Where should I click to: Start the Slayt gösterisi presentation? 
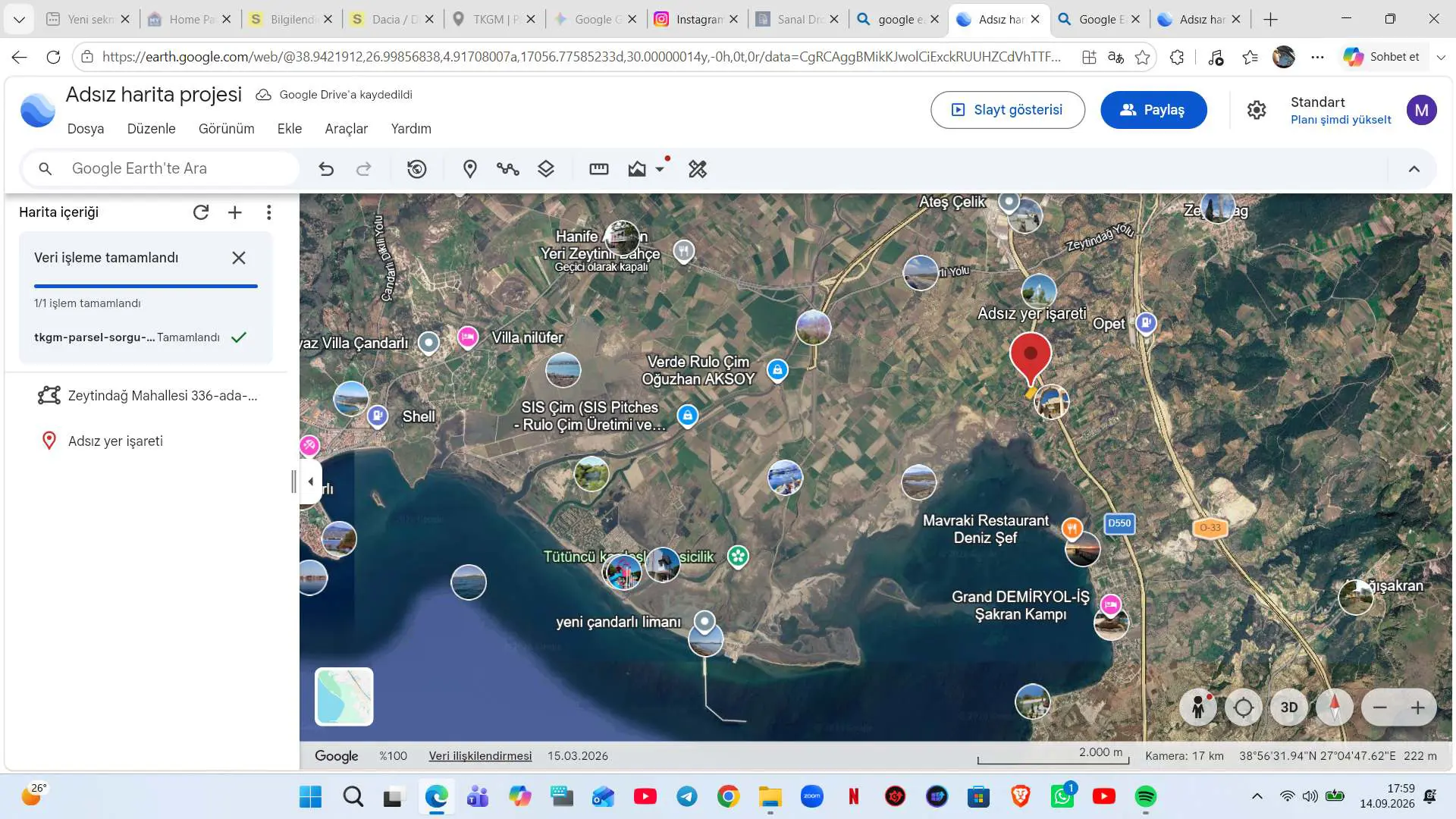click(1008, 110)
